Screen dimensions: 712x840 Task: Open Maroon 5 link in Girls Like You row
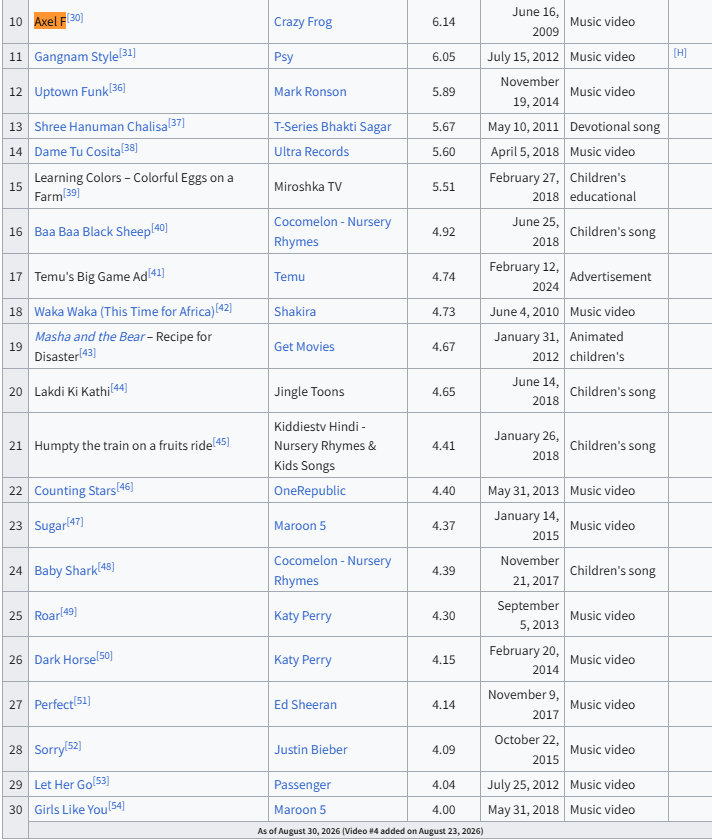(x=299, y=809)
